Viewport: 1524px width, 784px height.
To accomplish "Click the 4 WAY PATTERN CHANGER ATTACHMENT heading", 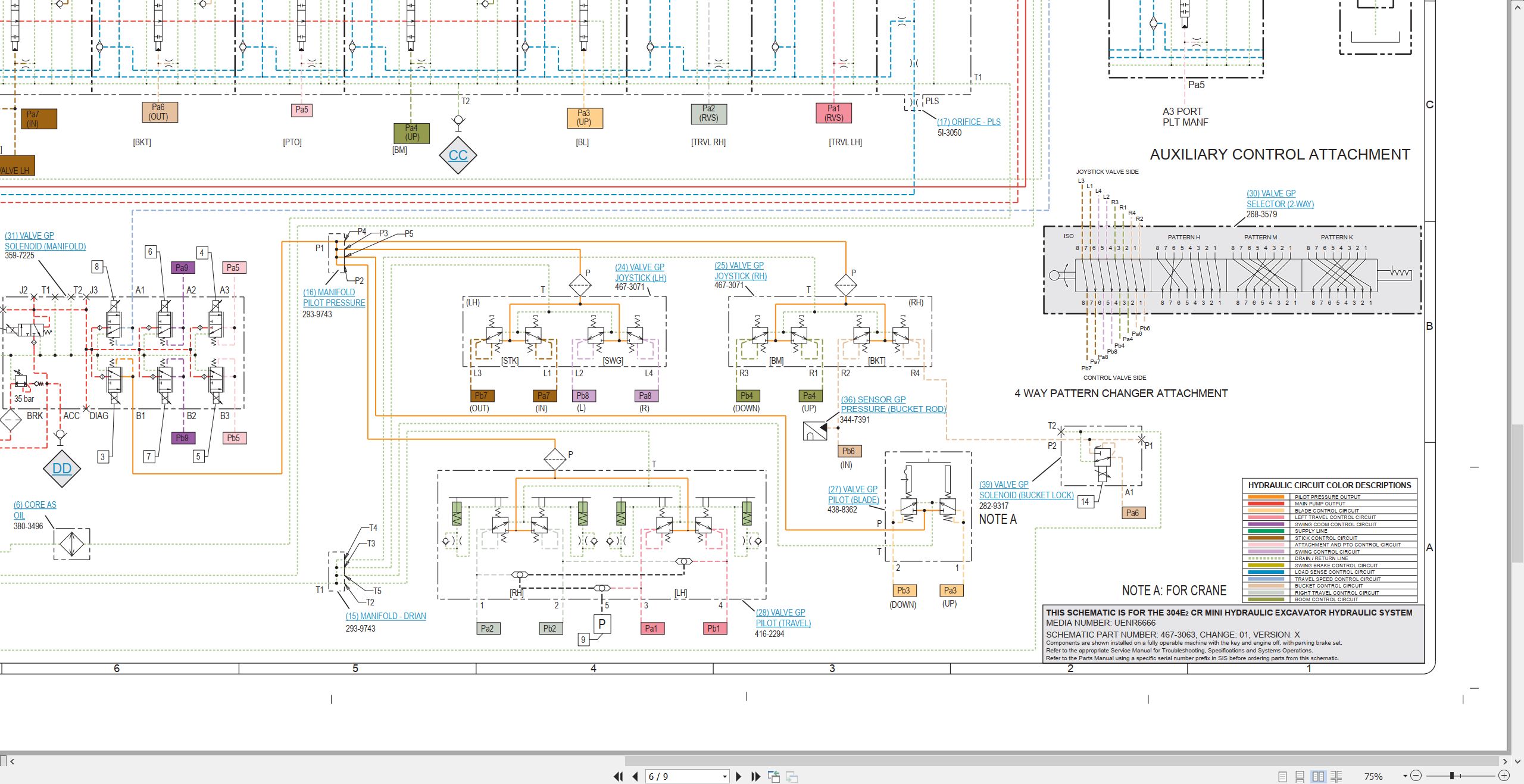I will [x=1121, y=393].
